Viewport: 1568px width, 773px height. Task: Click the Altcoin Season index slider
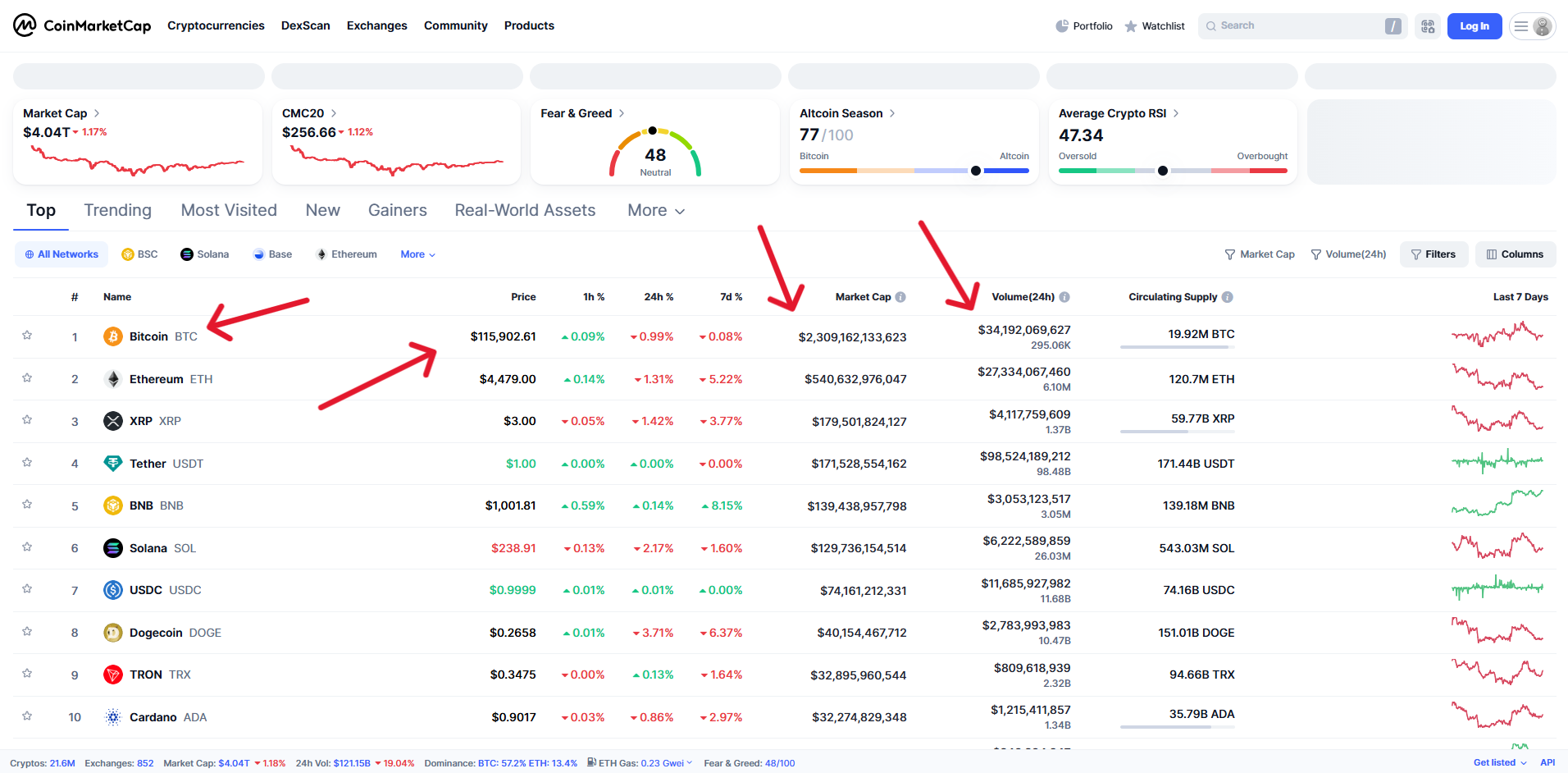click(x=914, y=171)
